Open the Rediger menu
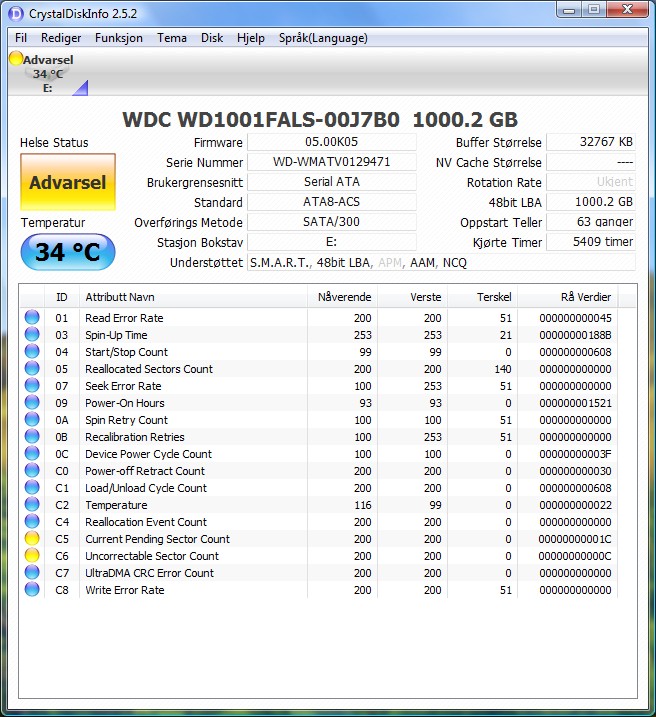Screen dimensions: 656x717 pos(61,38)
